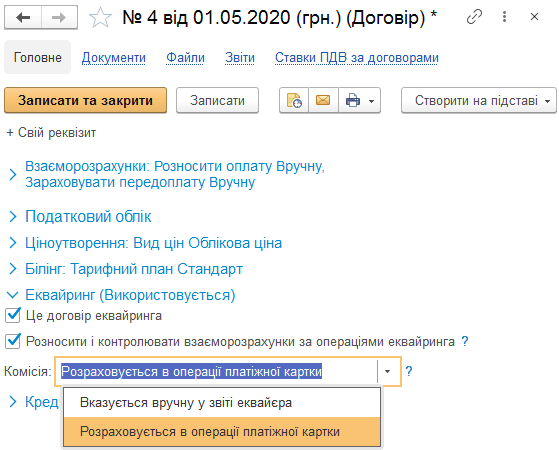Copy link using the chain icon
The image size is (559, 450).
pos(474,17)
